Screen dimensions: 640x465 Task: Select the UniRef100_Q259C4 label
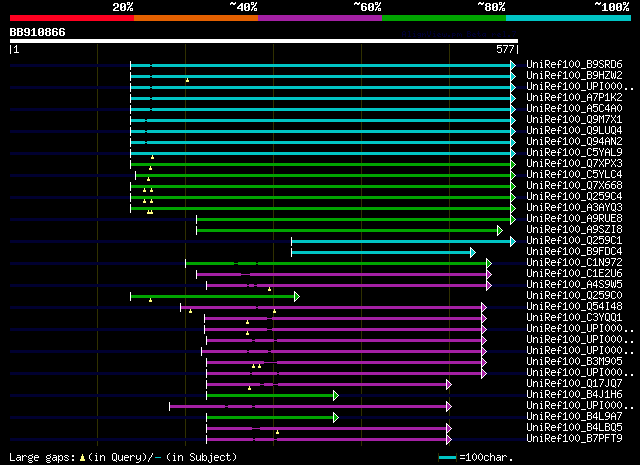tap(574, 196)
